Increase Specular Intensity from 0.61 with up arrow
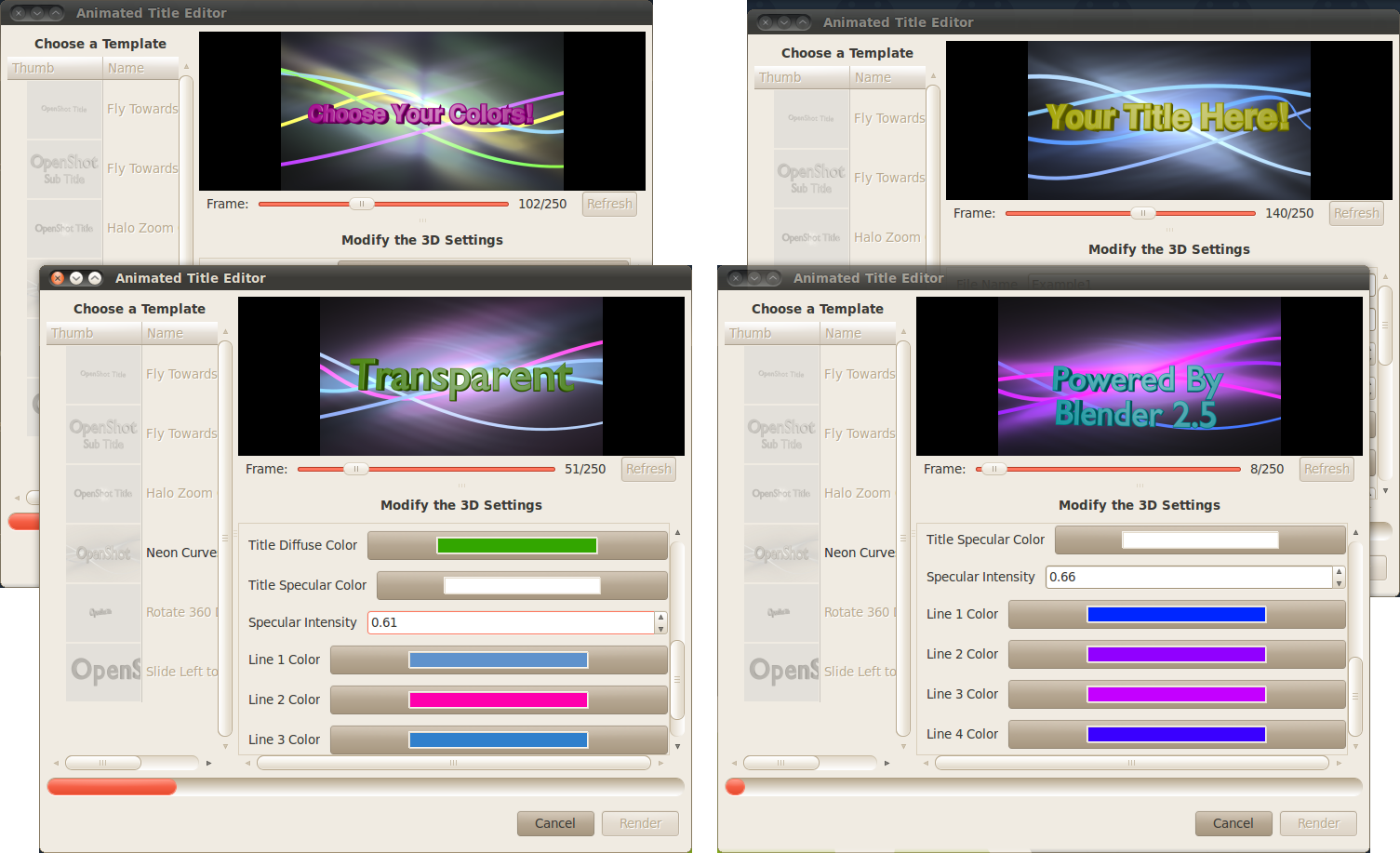The image size is (1400, 853). 660,617
